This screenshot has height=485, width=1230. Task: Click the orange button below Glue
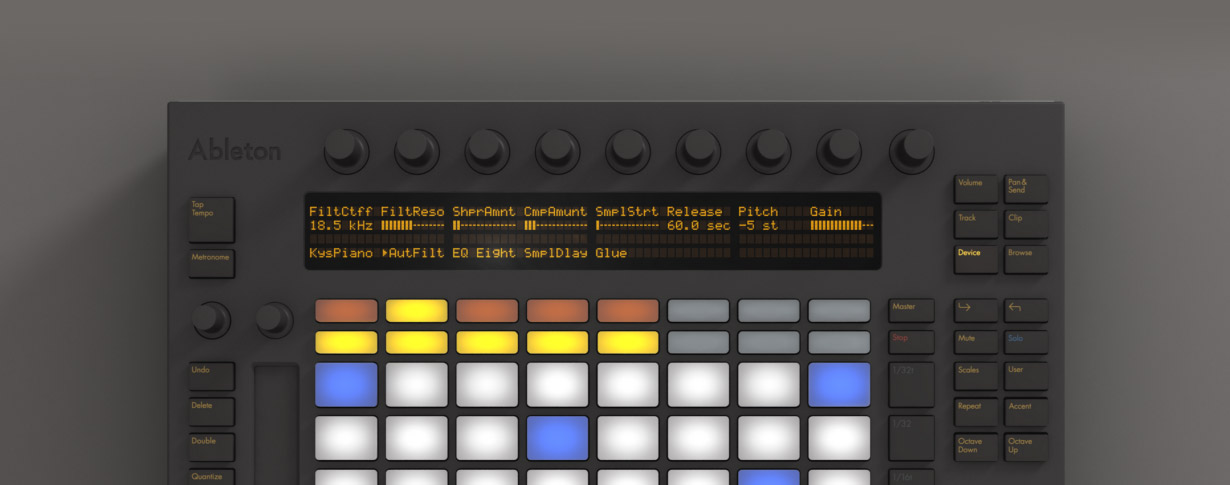coord(628,311)
